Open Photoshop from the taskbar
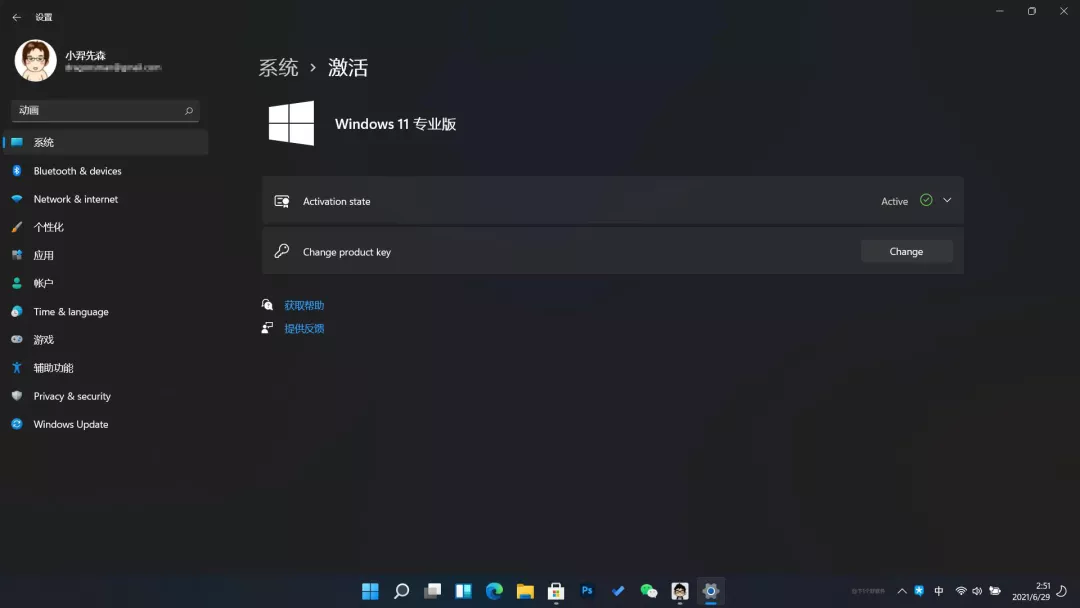This screenshot has height=608, width=1080. pos(587,591)
